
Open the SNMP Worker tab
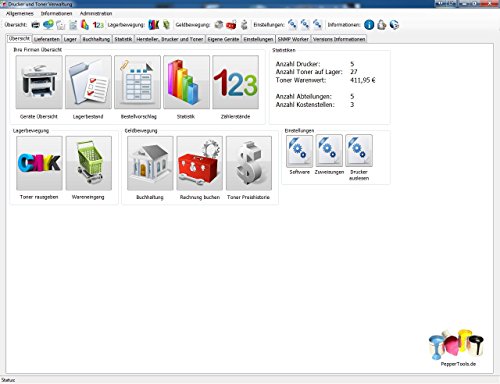[x=293, y=39]
